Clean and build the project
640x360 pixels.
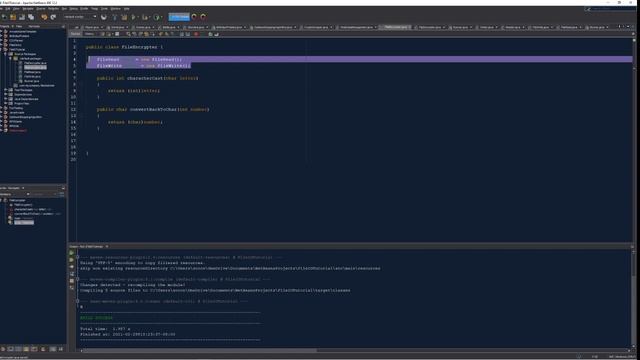124,17
